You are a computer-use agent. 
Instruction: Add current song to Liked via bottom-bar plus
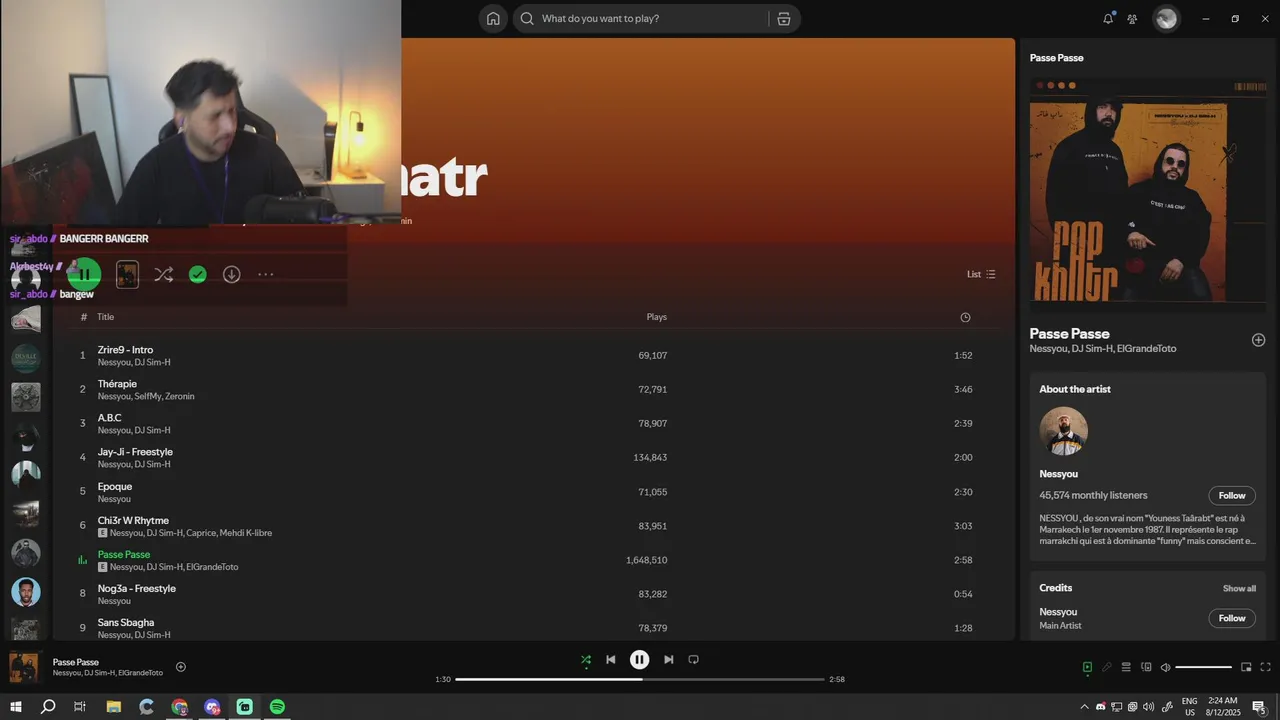coord(181,667)
